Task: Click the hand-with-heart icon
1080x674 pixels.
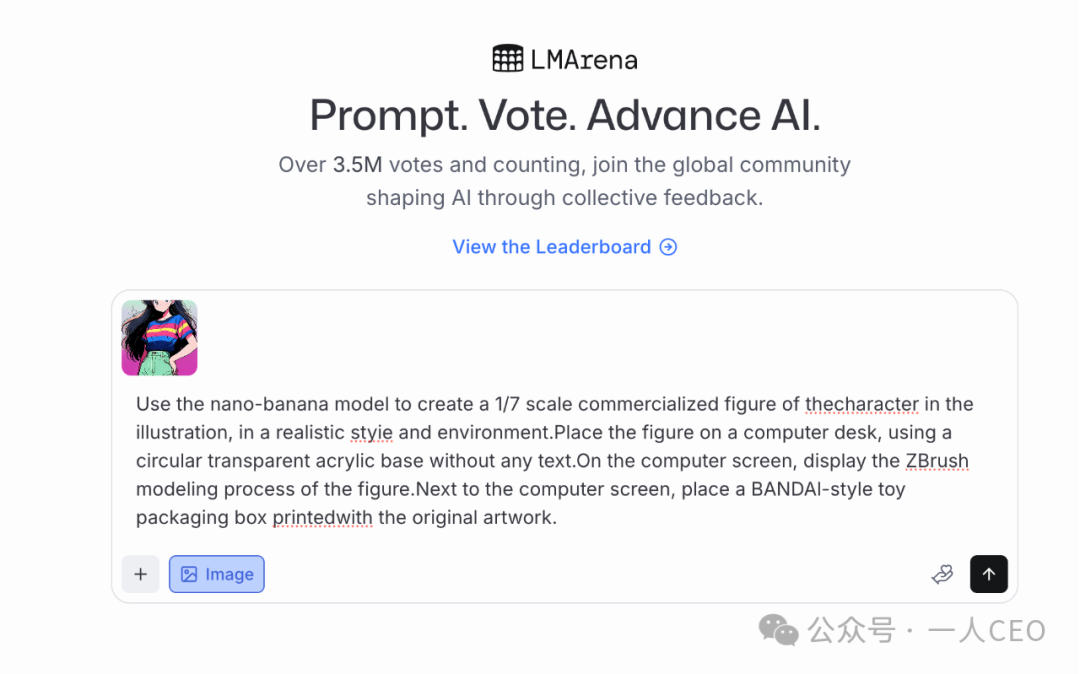Action: [942, 574]
